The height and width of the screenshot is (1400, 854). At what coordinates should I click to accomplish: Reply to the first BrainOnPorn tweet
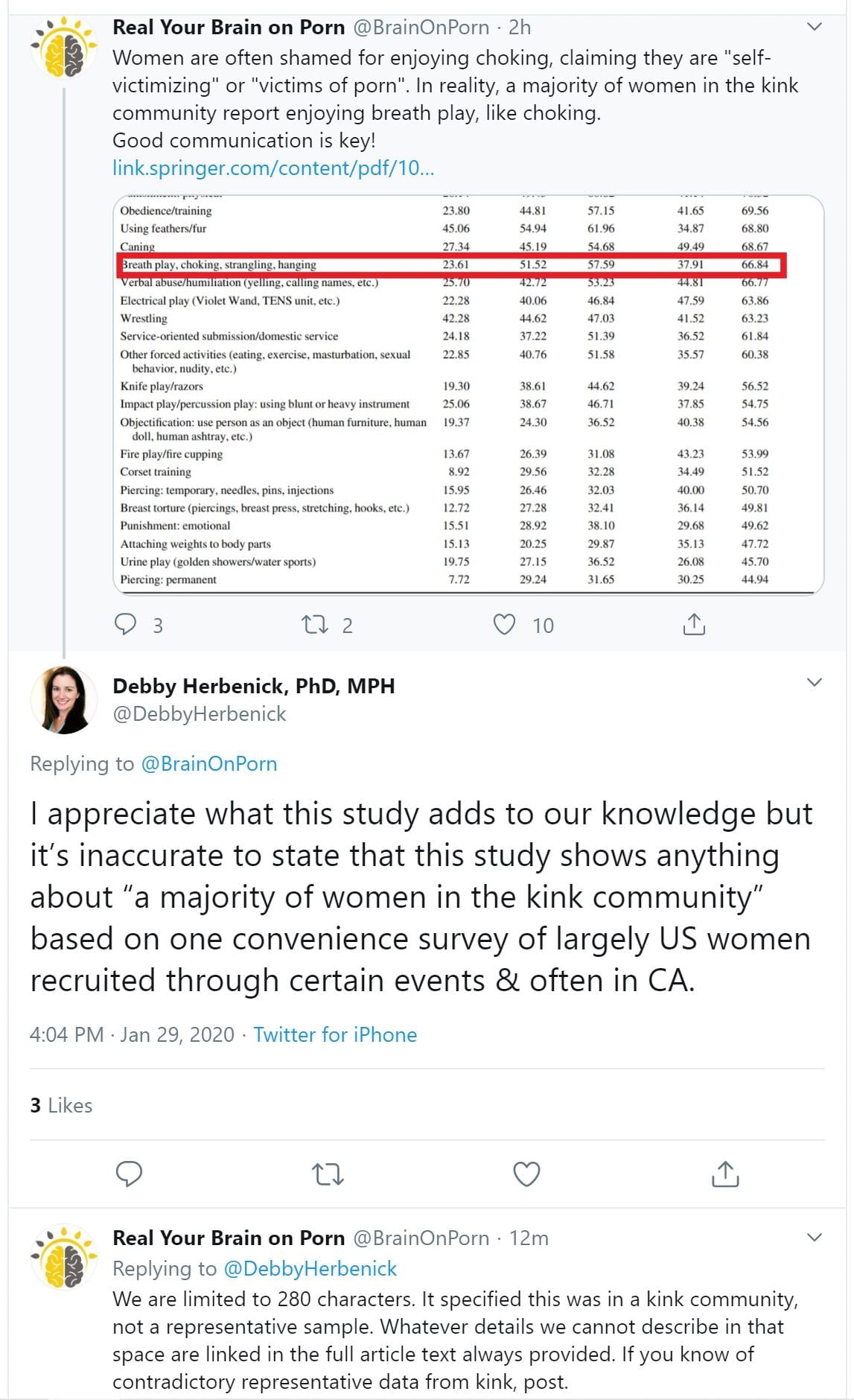pyautogui.click(x=125, y=624)
